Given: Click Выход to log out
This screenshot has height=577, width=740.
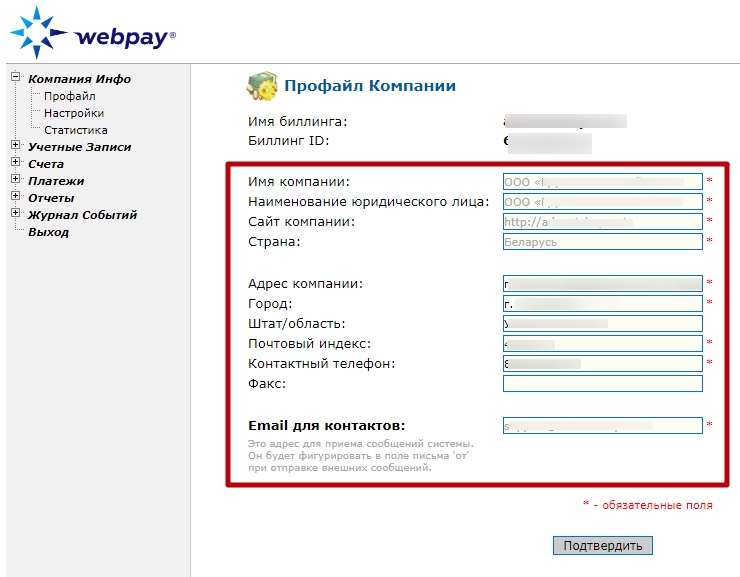Looking at the screenshot, I should 48,232.
